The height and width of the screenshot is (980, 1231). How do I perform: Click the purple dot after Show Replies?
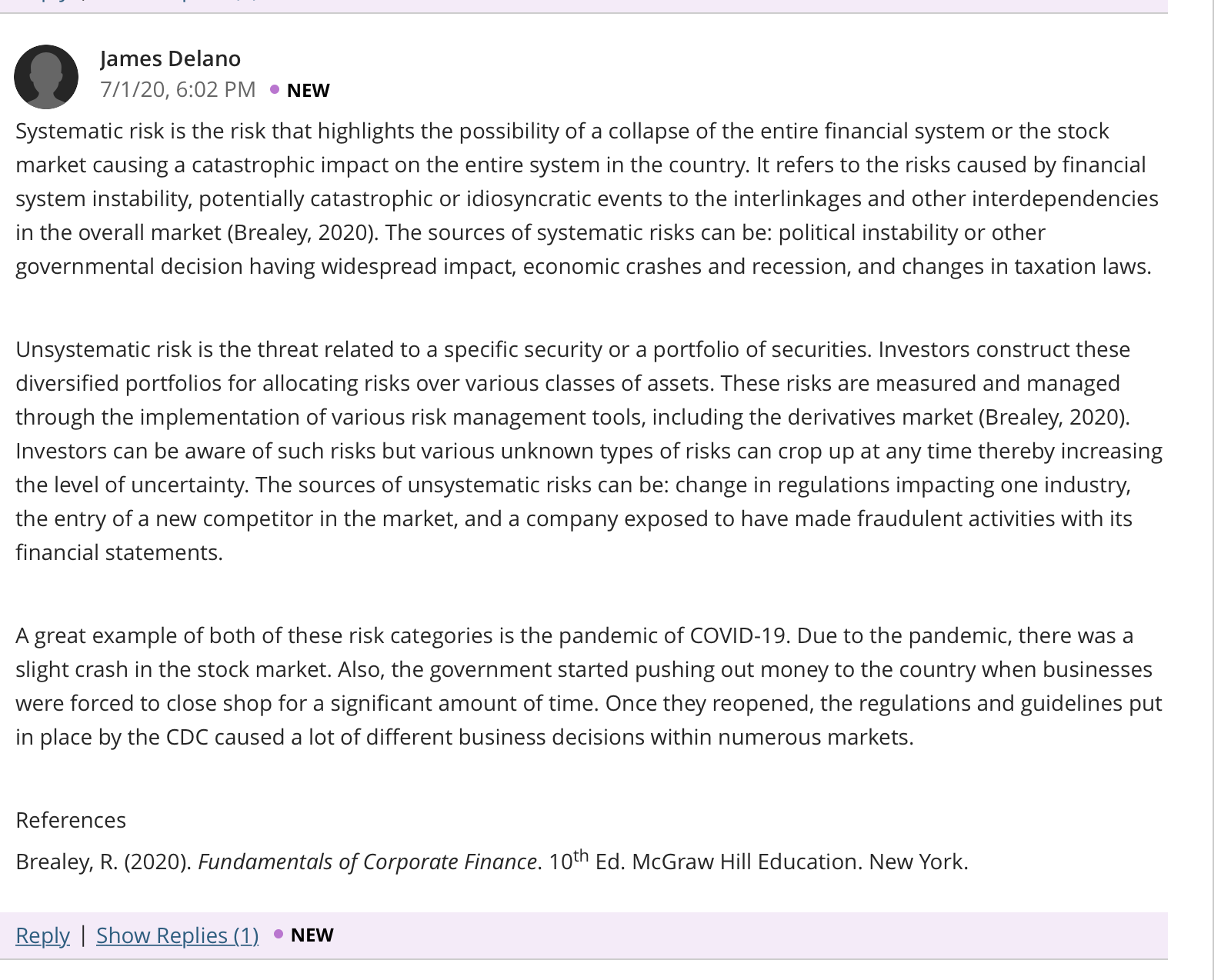click(279, 934)
